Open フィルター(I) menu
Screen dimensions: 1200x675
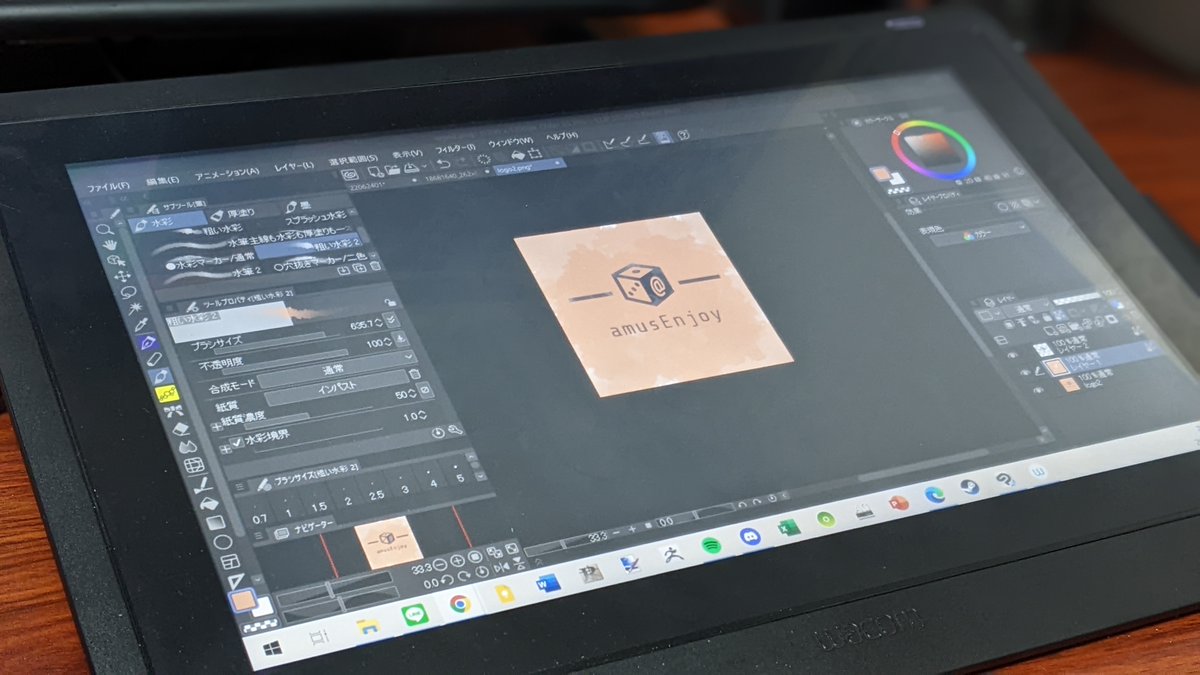(x=454, y=149)
